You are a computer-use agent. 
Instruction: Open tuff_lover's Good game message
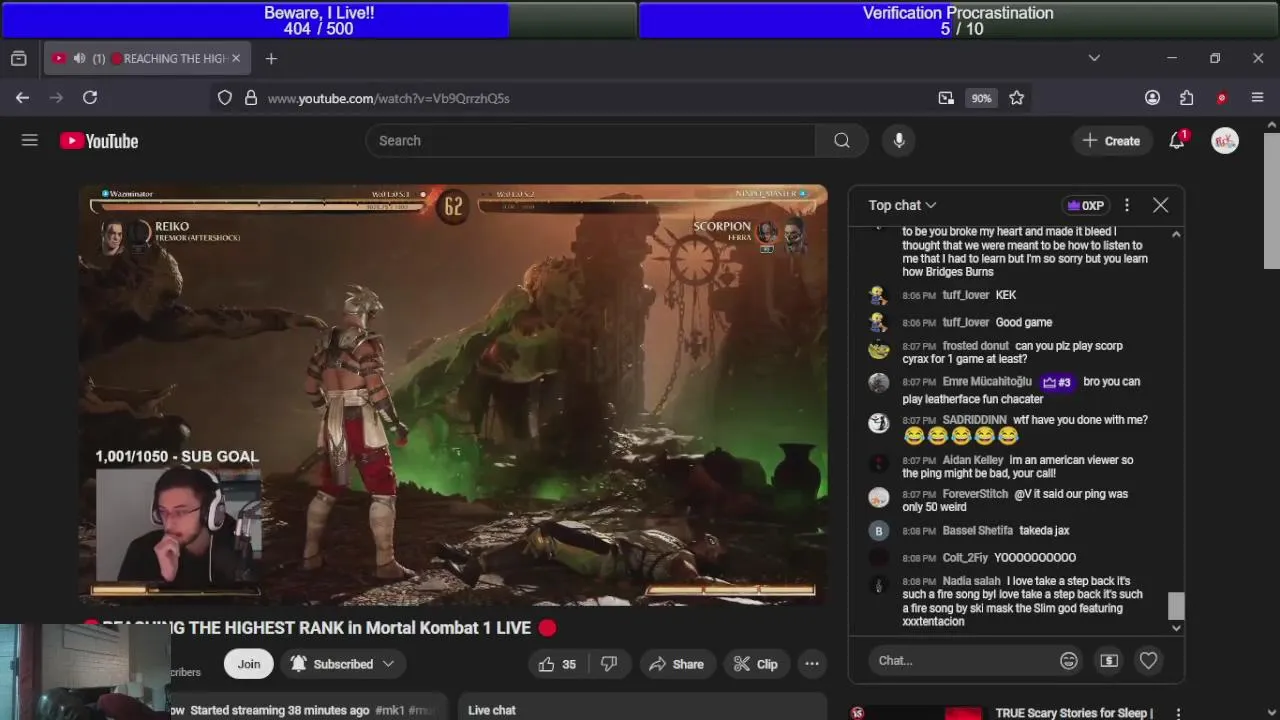pyautogui.click(x=1024, y=322)
